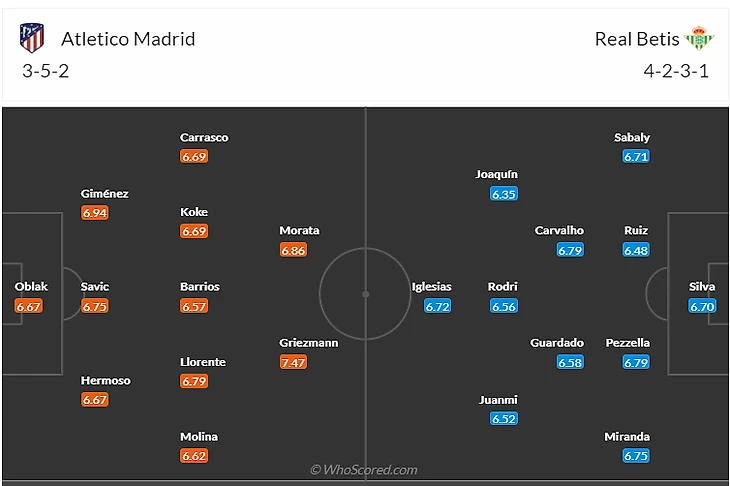
Task: Click the 4-2-3-1 formation label
Action: pos(679,72)
